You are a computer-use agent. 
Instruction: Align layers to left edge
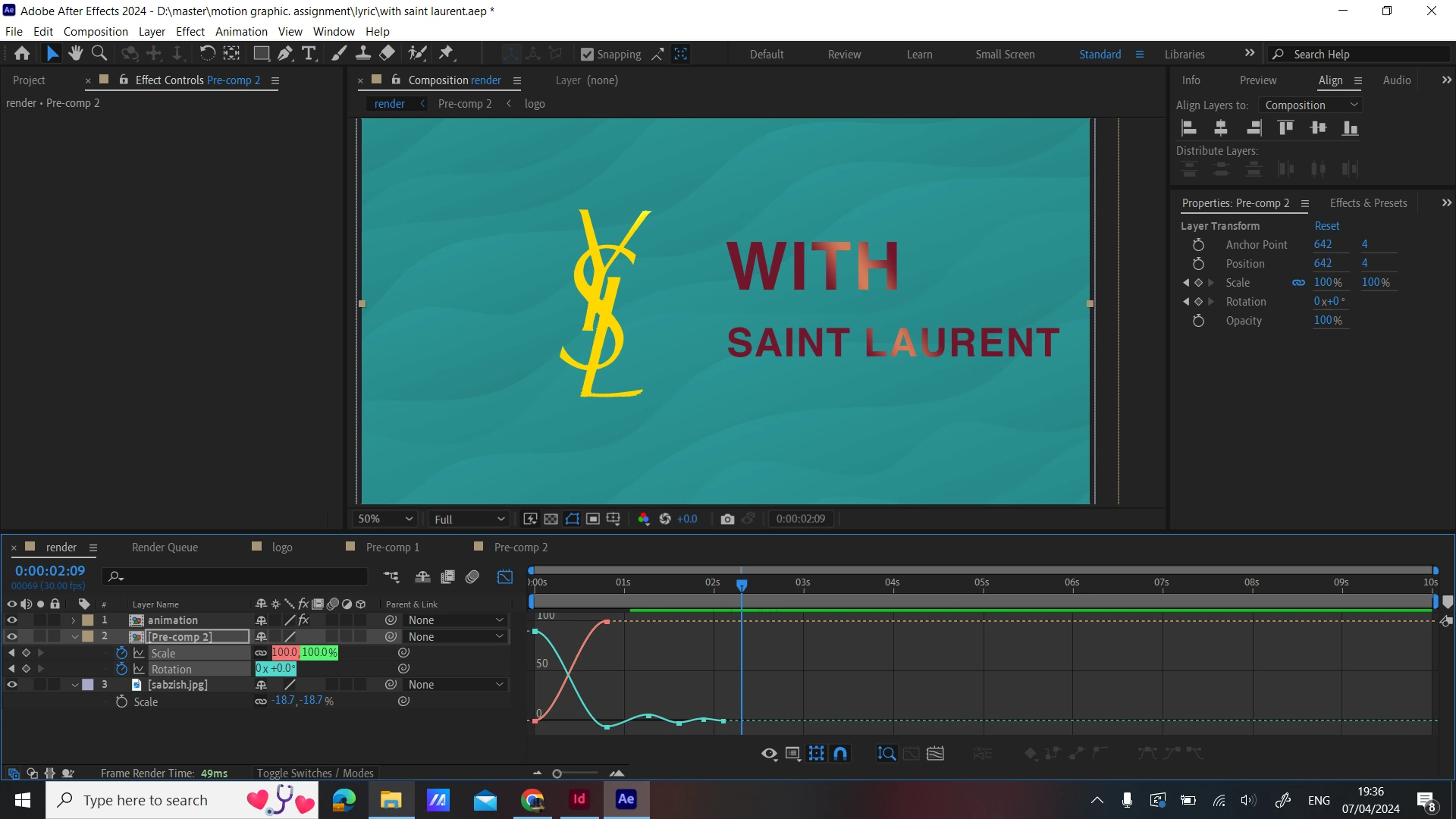1189,128
